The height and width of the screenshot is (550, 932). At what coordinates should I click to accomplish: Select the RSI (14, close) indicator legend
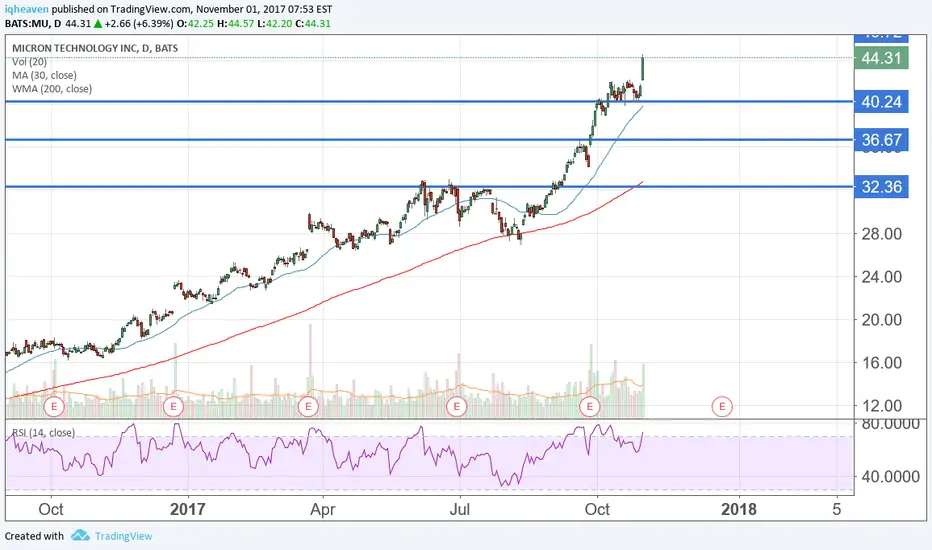coord(43,433)
